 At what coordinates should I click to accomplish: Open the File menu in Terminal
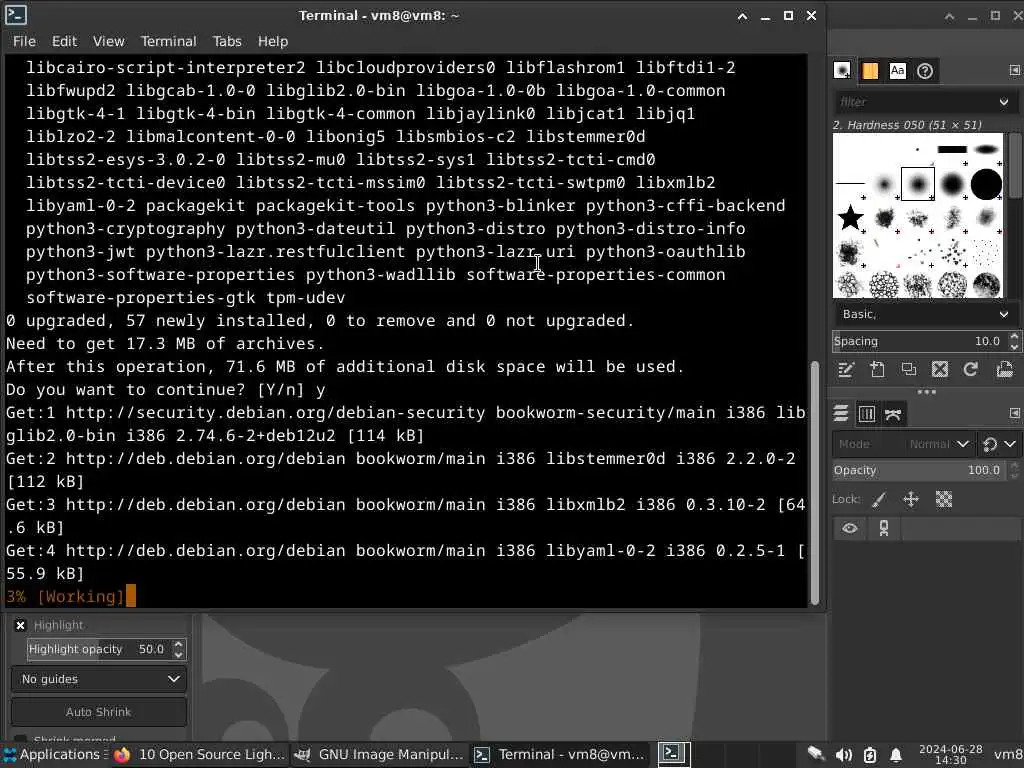(x=24, y=41)
